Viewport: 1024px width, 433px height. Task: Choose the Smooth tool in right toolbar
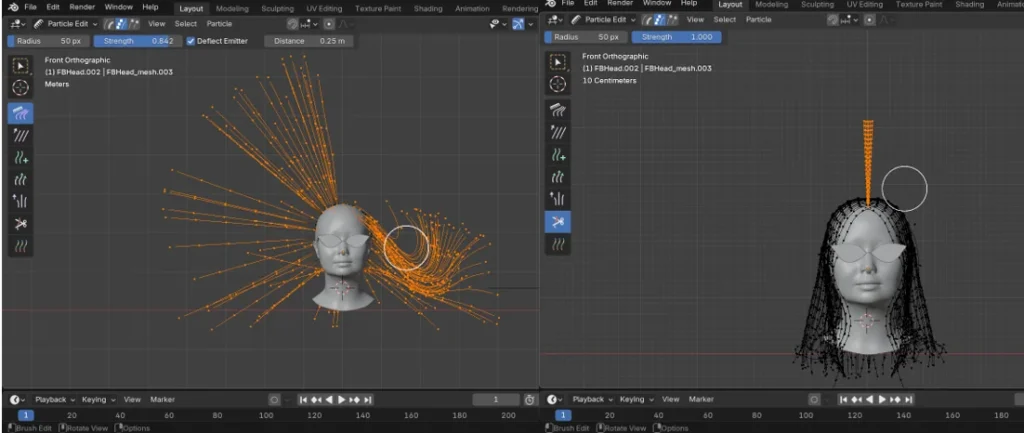[x=558, y=133]
